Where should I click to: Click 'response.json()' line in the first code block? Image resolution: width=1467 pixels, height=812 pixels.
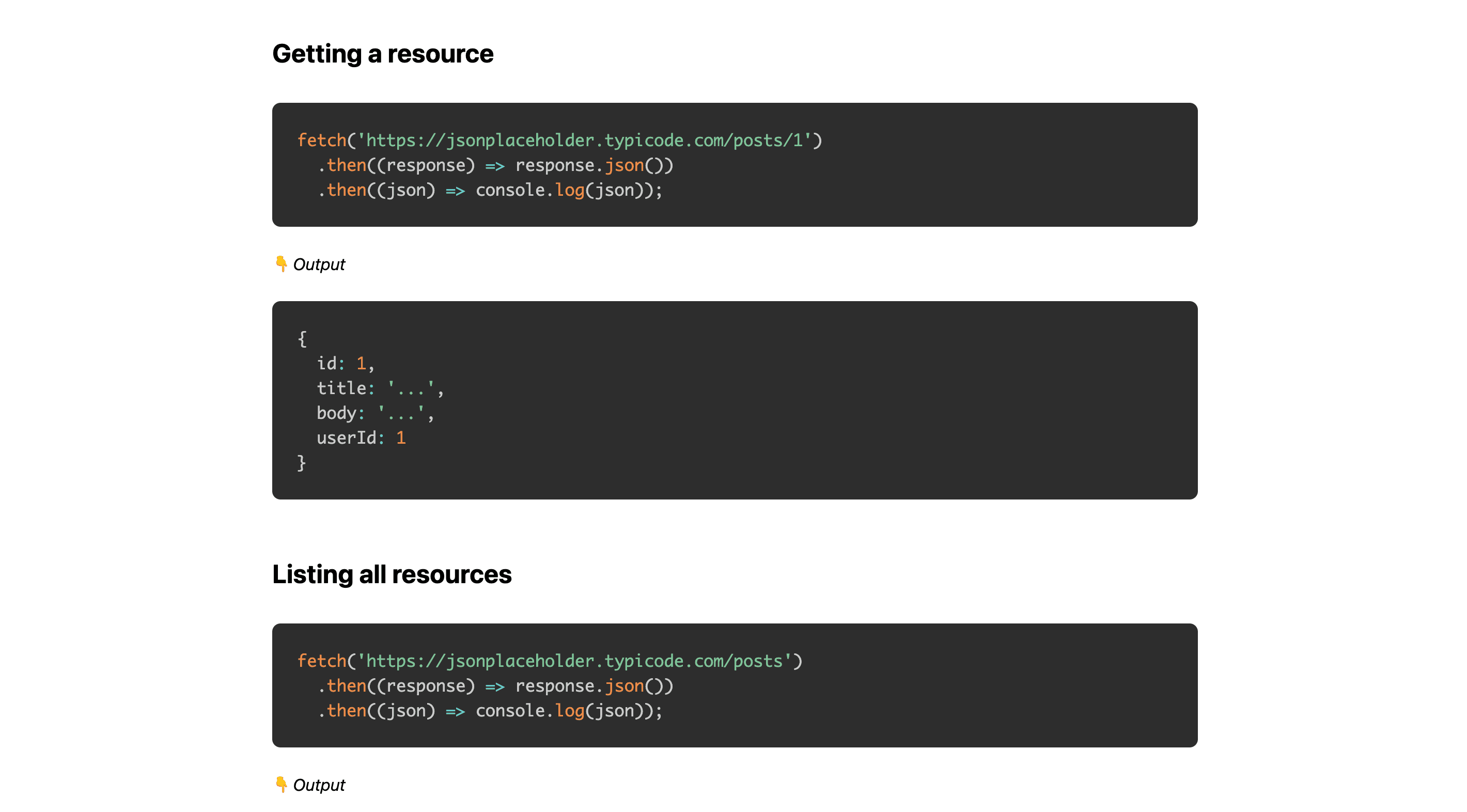coord(495,165)
